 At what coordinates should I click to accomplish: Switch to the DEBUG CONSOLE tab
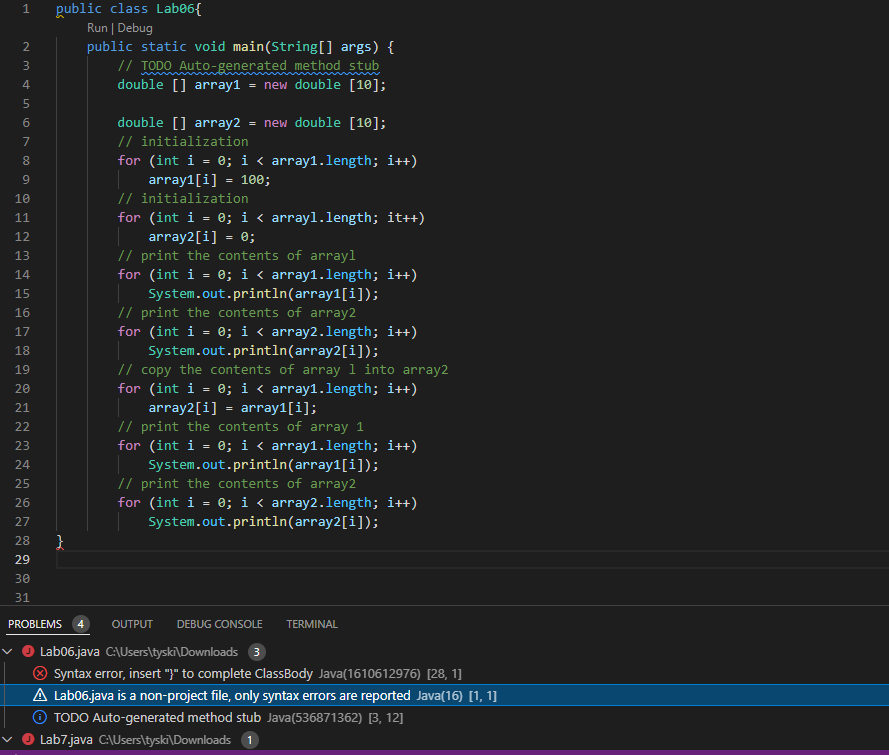(219, 624)
